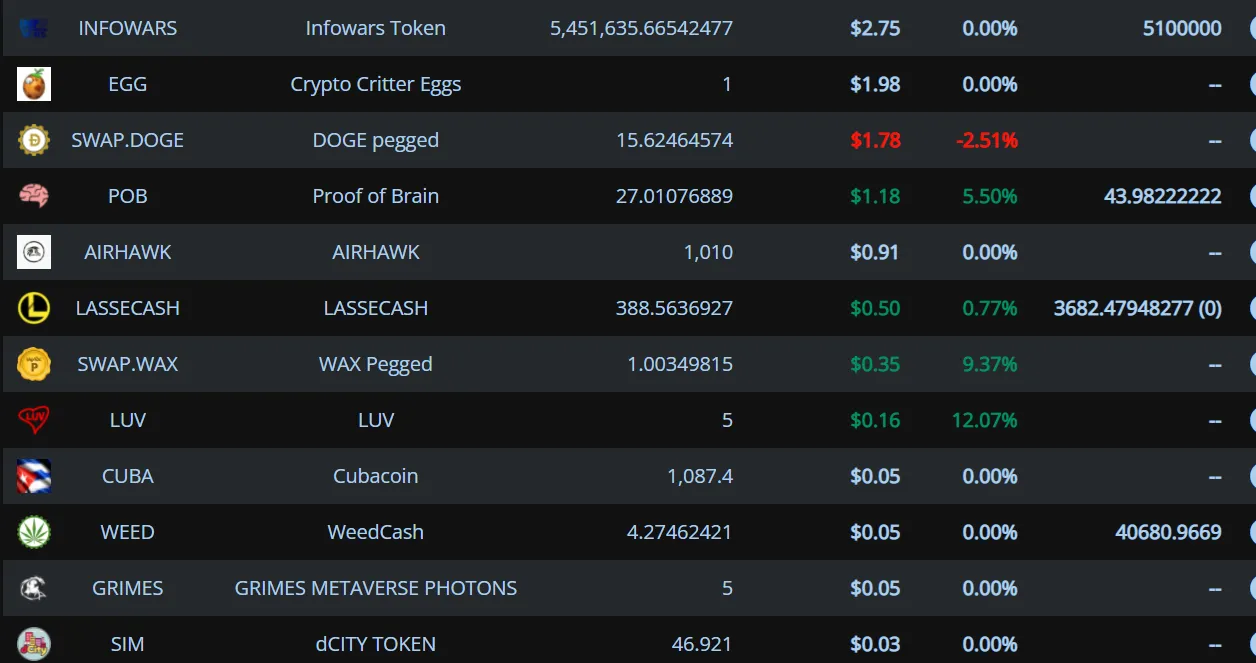The width and height of the screenshot is (1256, 663).
Task: Click the SWAP.DOGE symbol
Action: (x=128, y=140)
